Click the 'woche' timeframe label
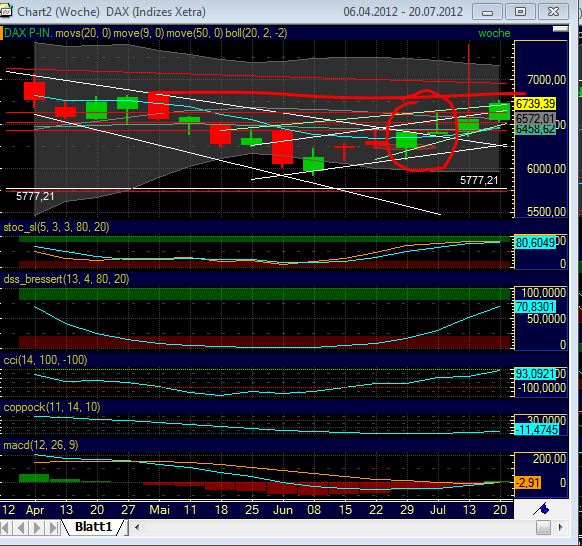582x546 pixels. [x=494, y=33]
